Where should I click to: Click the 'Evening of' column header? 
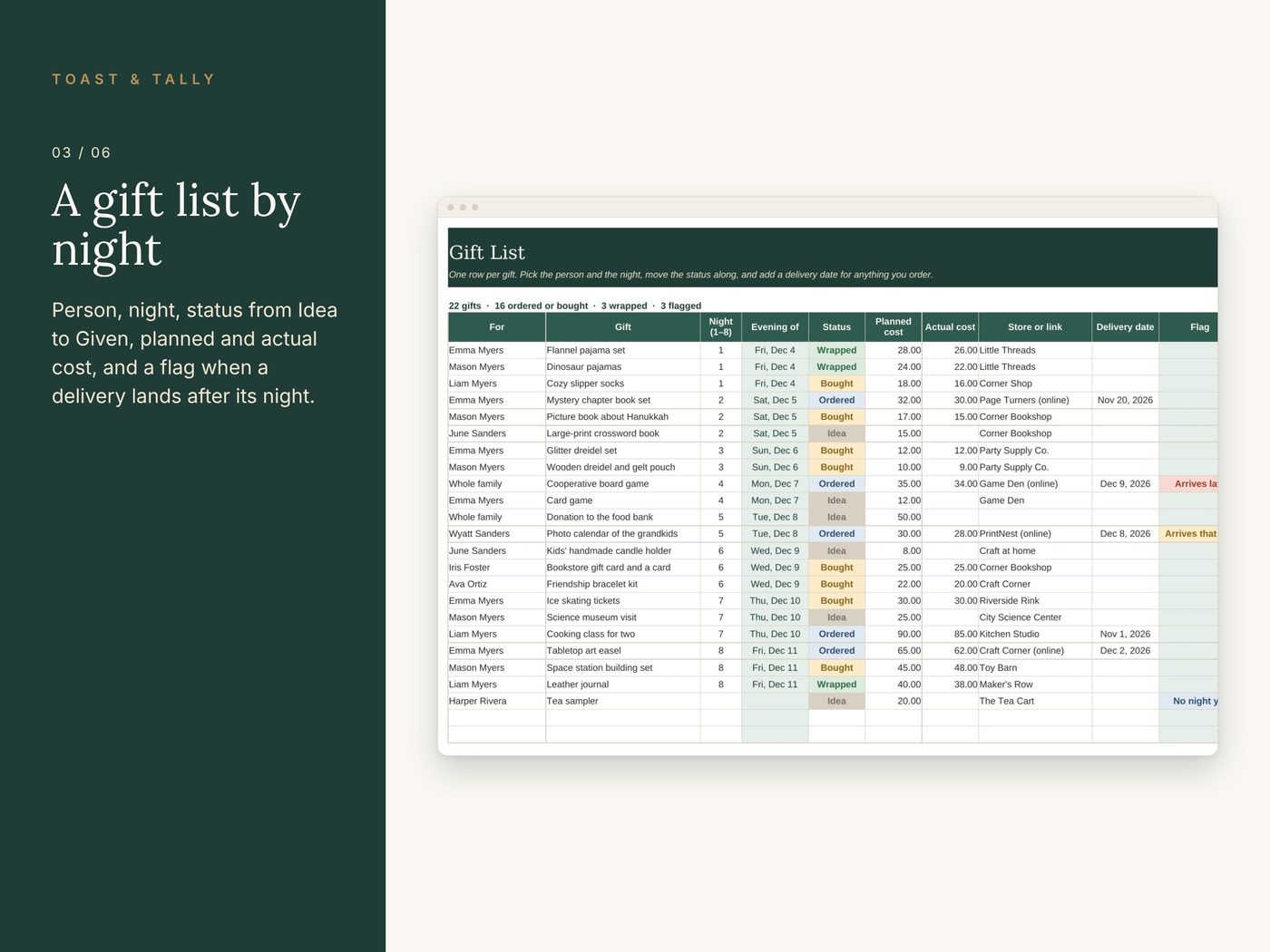[775, 327]
